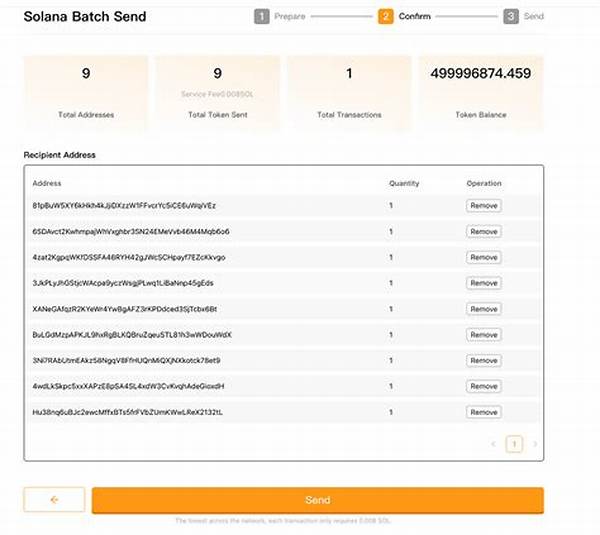Click the Total Addresses card
This screenshot has width=600, height=535.
pos(86,93)
